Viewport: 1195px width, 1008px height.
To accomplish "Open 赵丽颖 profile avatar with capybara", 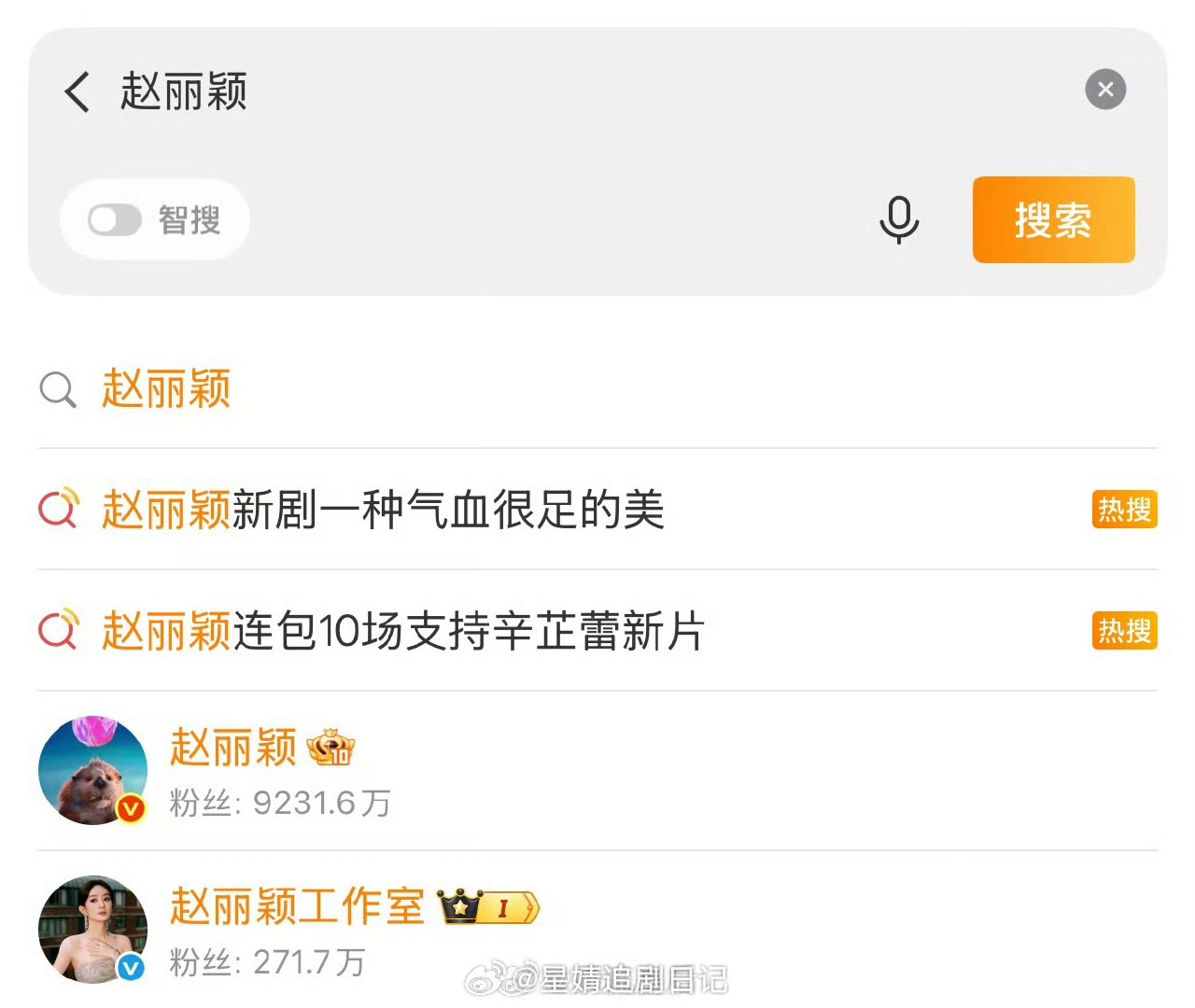I will (x=92, y=771).
